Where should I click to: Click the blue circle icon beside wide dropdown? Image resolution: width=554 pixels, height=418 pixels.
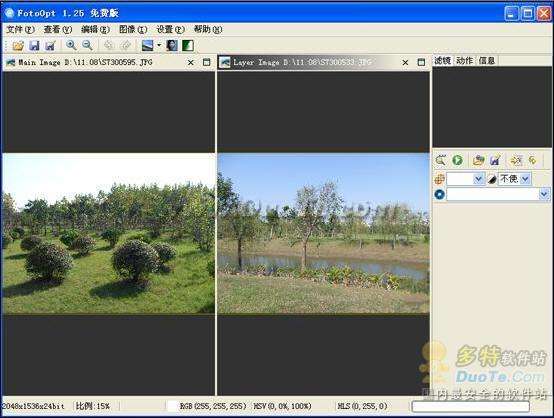(x=440, y=194)
